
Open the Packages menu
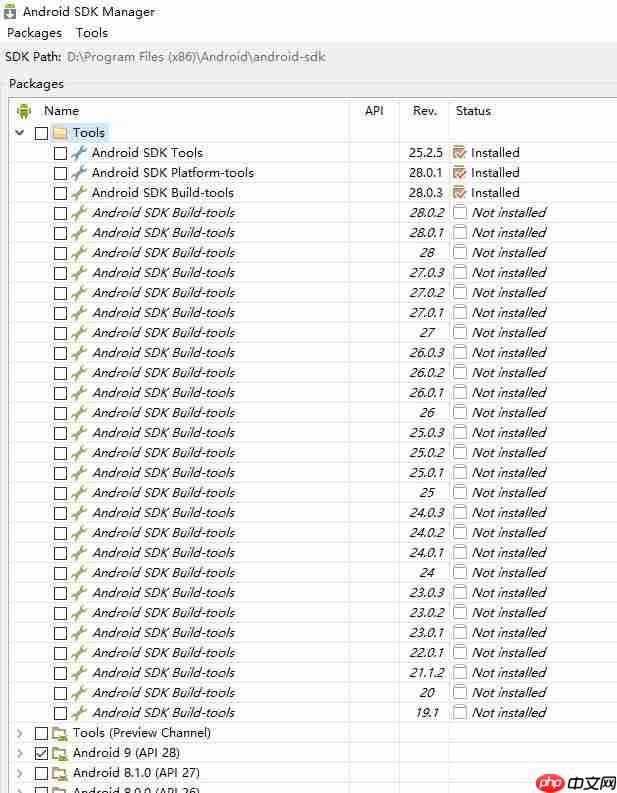coord(34,33)
